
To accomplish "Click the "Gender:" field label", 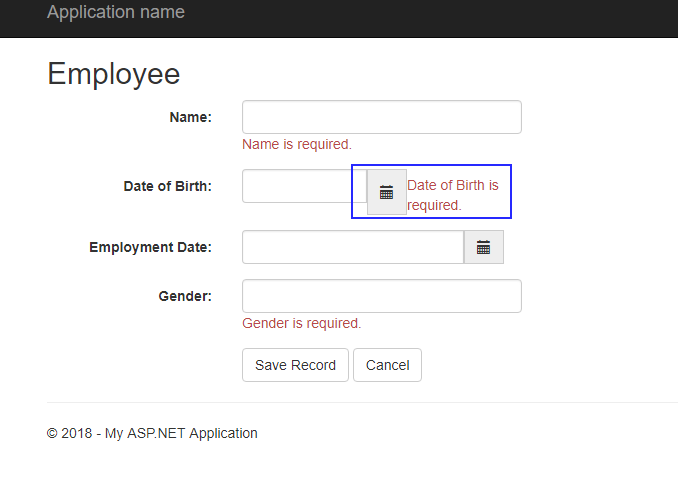I will click(185, 296).
